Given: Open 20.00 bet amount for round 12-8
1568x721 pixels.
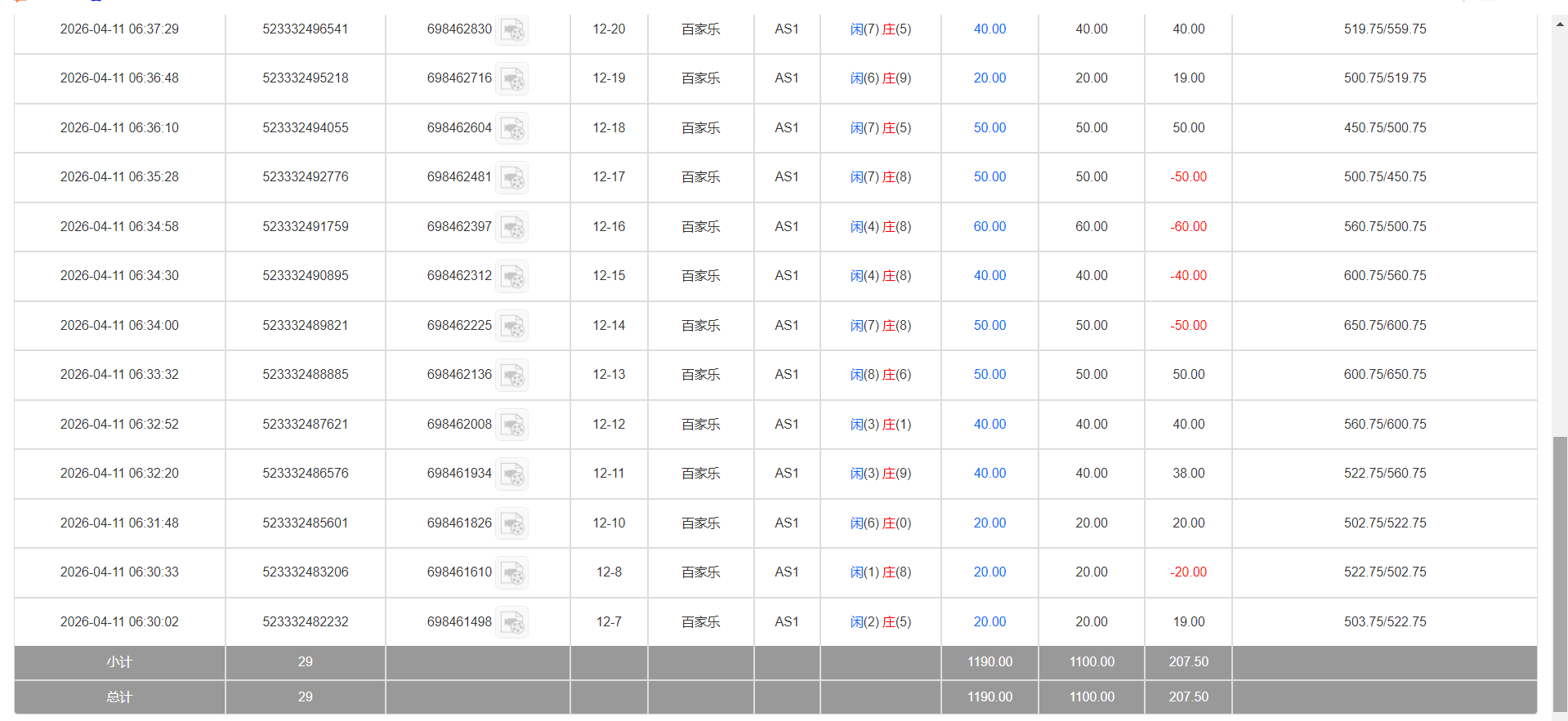Looking at the screenshot, I should (x=989, y=572).
